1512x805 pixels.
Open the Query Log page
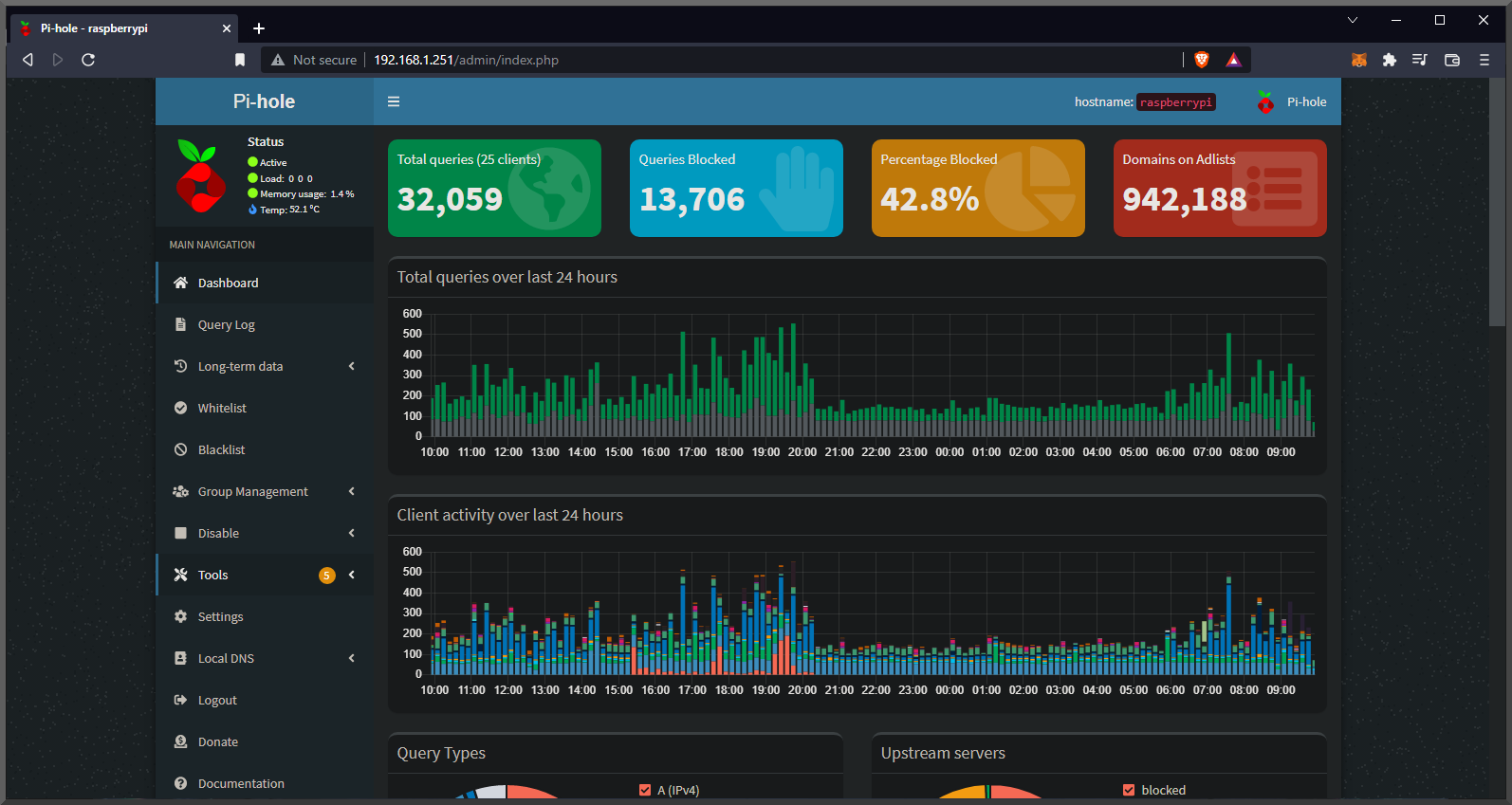pyautogui.click(x=226, y=324)
